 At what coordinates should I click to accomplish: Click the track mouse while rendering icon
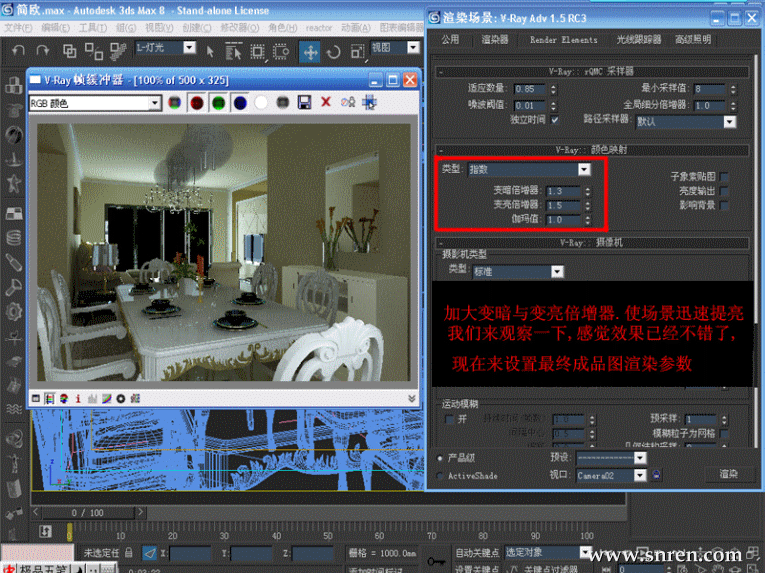pyautogui.click(x=369, y=102)
